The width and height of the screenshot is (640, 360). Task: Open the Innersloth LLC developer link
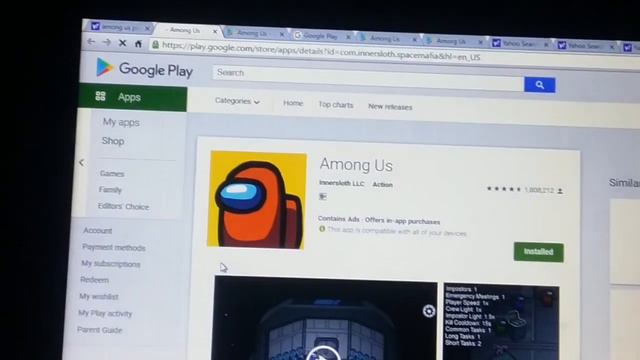pyautogui.click(x=342, y=183)
